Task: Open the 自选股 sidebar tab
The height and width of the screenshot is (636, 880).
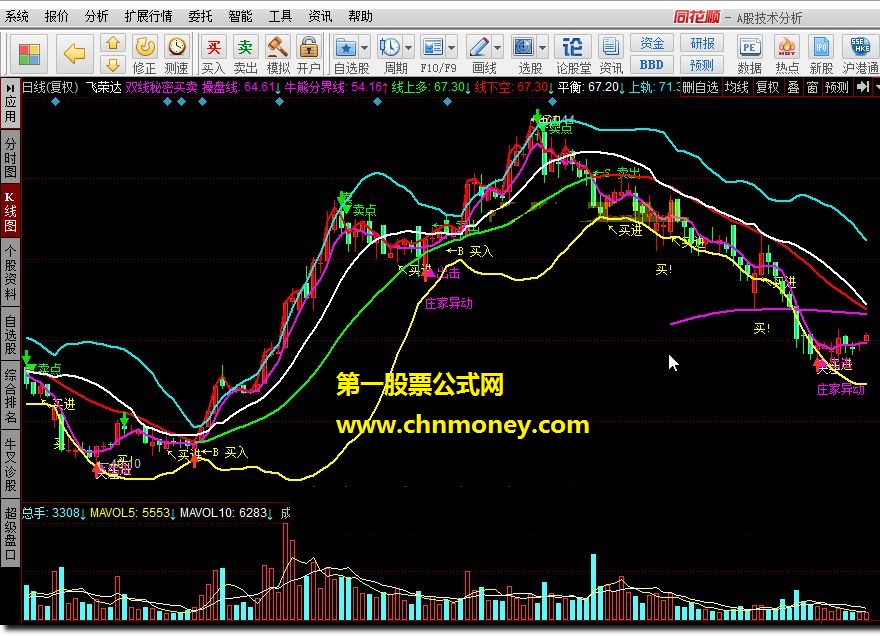Action: pos(10,335)
